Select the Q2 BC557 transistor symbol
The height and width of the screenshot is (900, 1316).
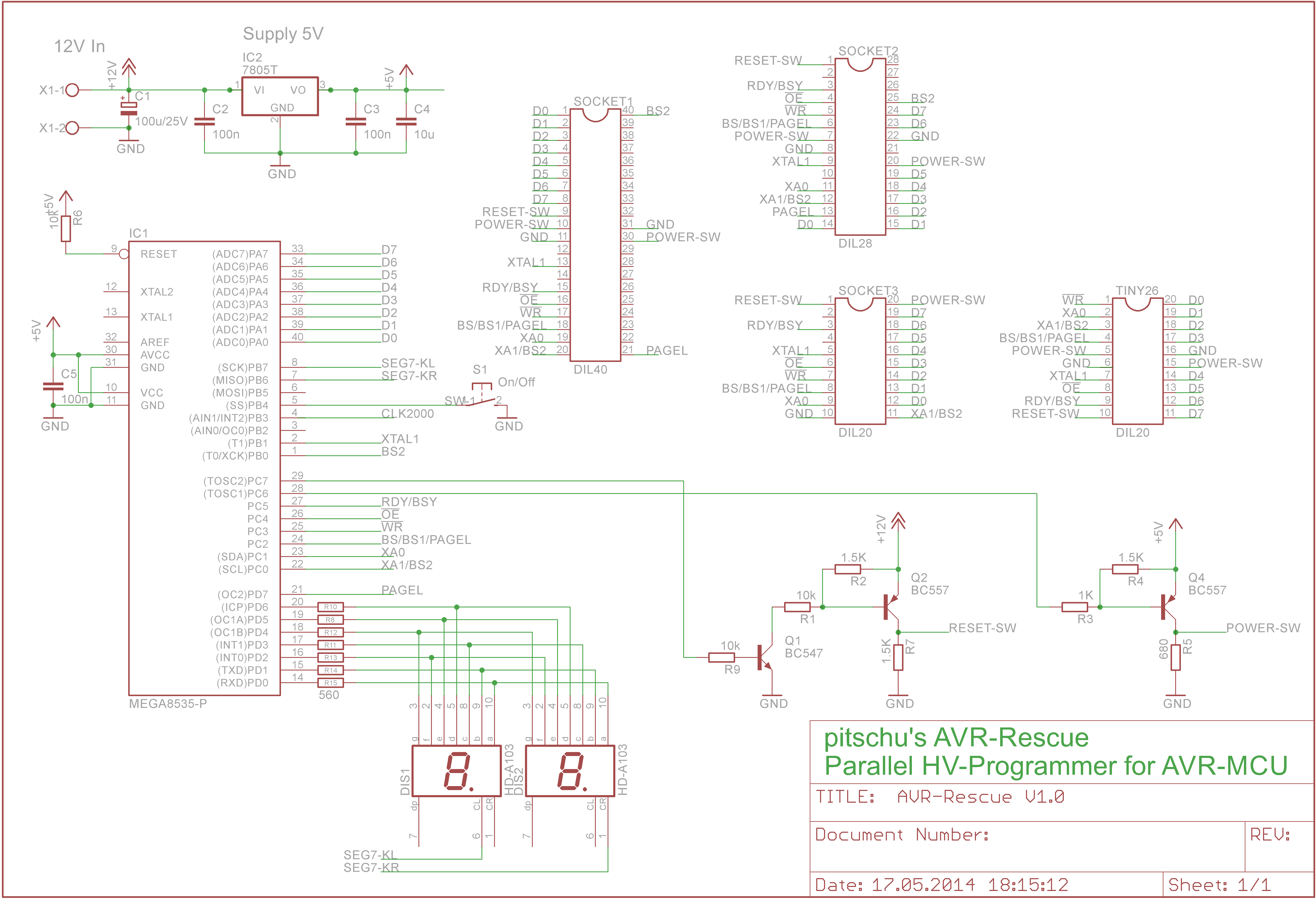click(x=891, y=607)
